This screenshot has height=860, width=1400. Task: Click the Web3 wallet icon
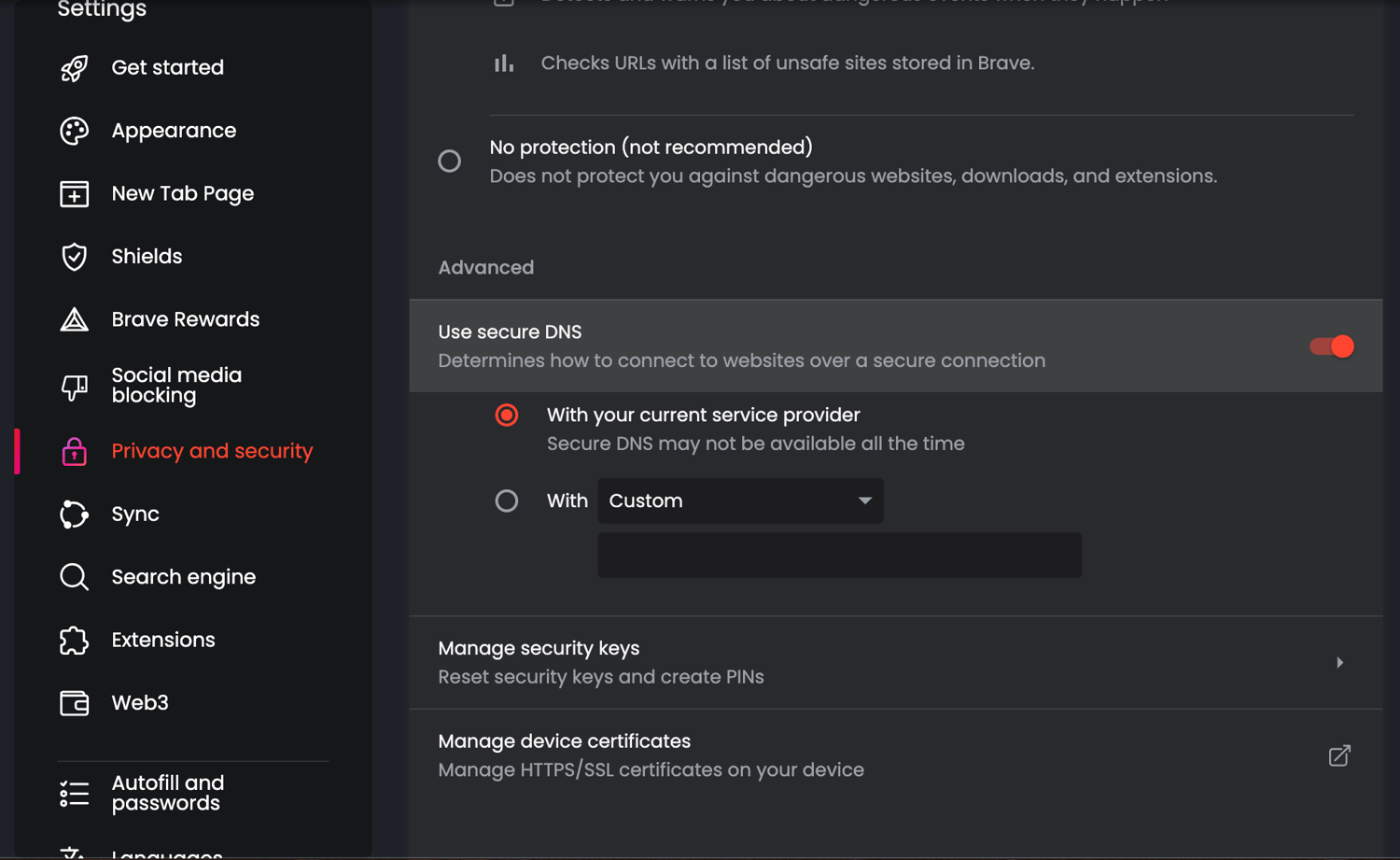[75, 703]
